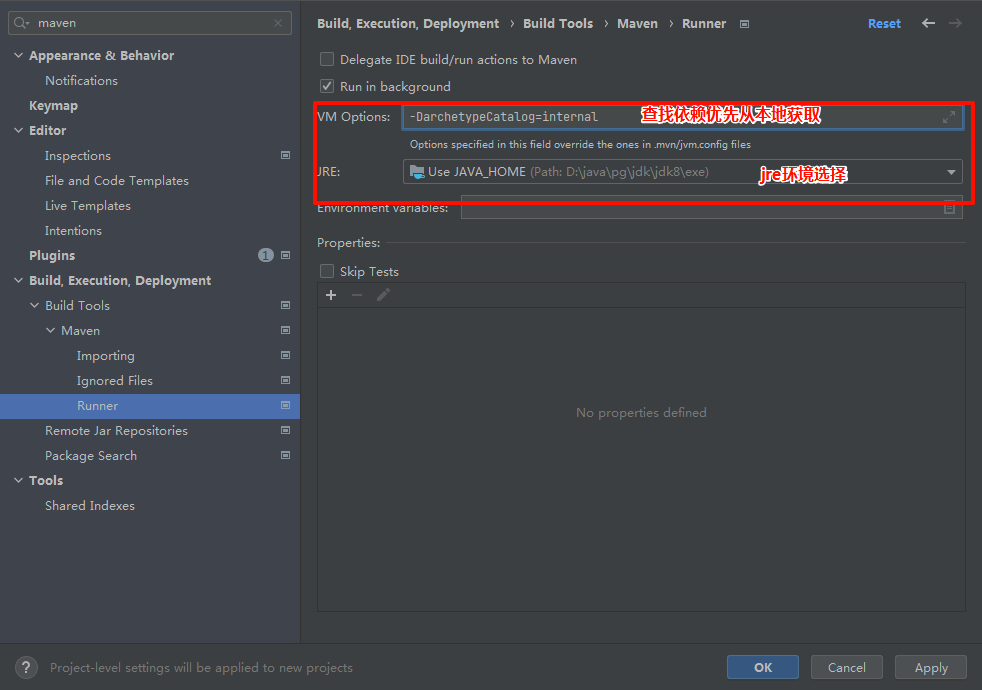Collapse Build, Execution, Deployment section

point(18,281)
